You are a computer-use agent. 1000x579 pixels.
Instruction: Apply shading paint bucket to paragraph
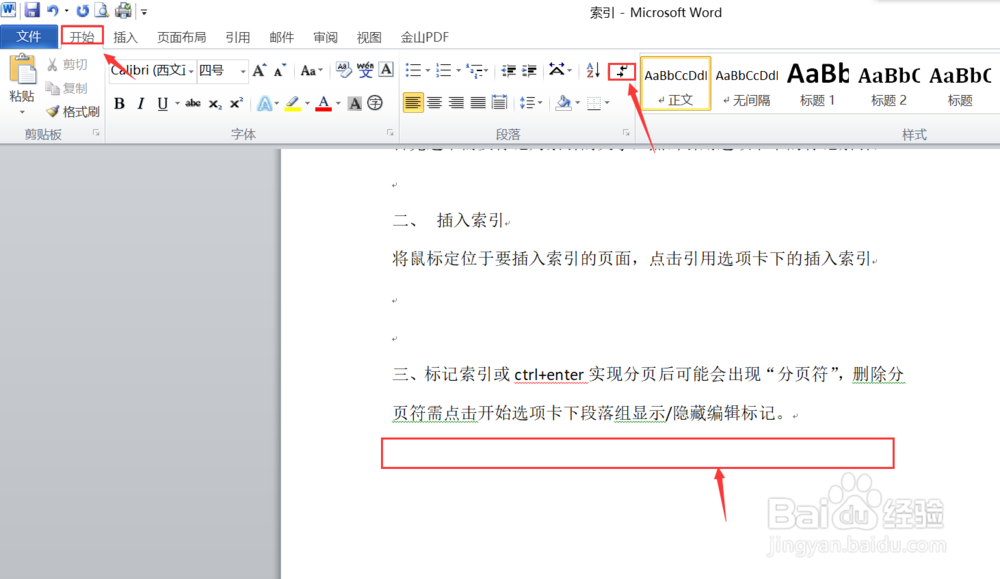563,102
